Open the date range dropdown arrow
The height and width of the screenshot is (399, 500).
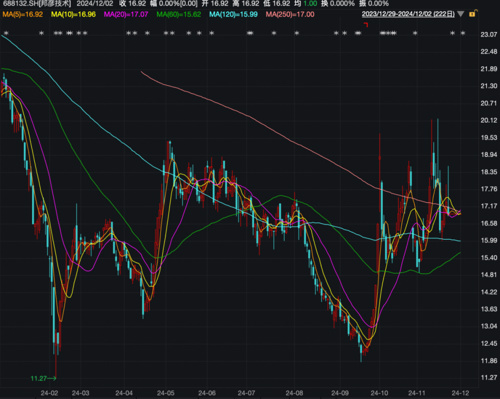460,14
